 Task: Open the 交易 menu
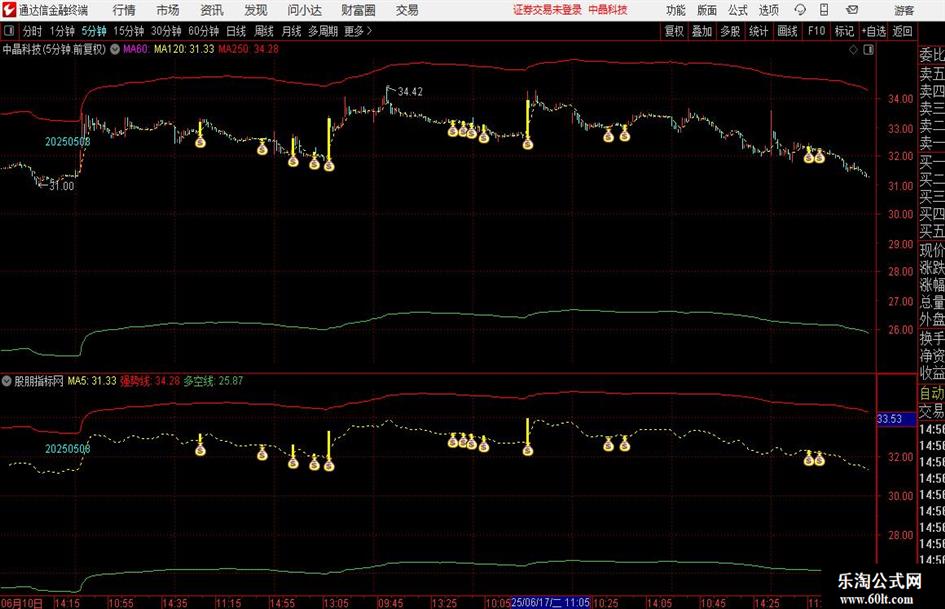click(x=407, y=10)
